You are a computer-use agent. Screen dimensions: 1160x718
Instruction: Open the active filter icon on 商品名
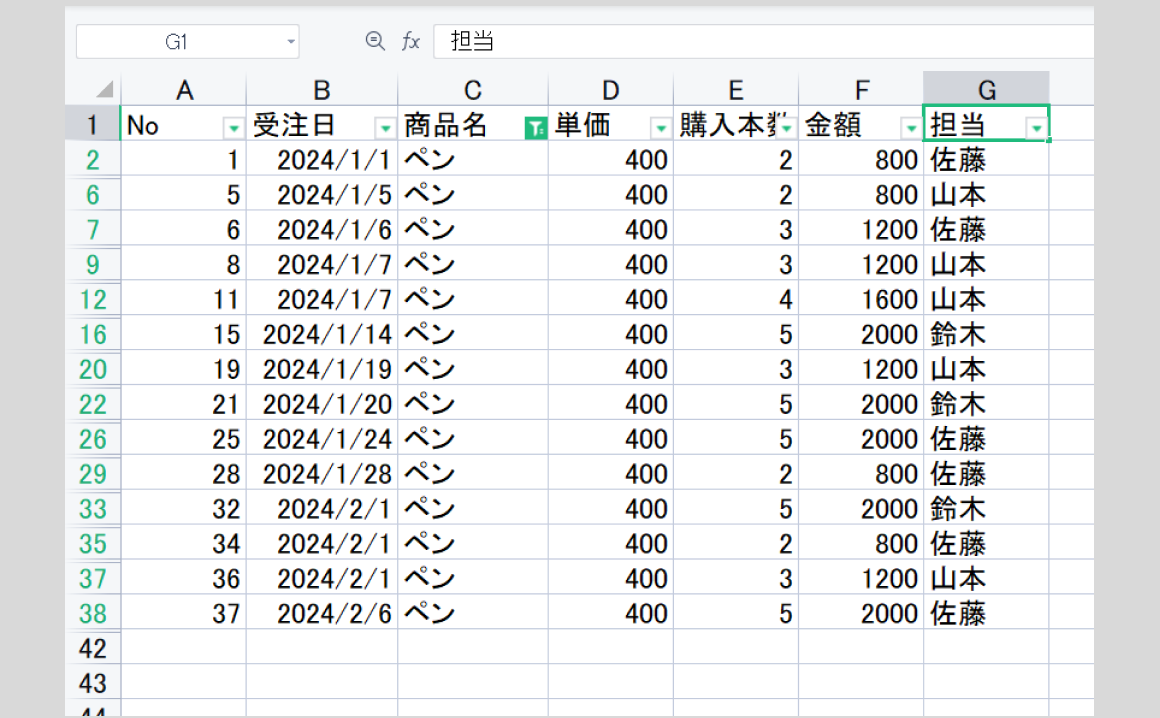pos(536,128)
